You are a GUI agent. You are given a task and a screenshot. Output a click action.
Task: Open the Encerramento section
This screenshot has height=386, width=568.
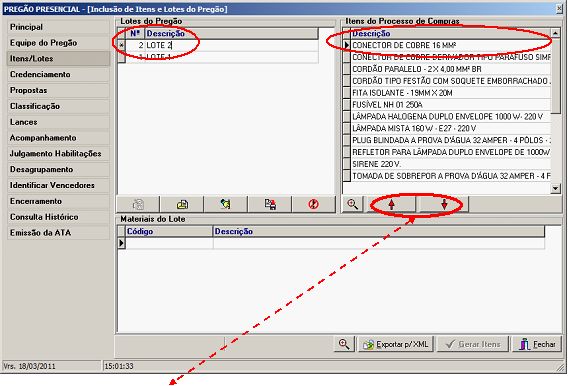point(58,201)
